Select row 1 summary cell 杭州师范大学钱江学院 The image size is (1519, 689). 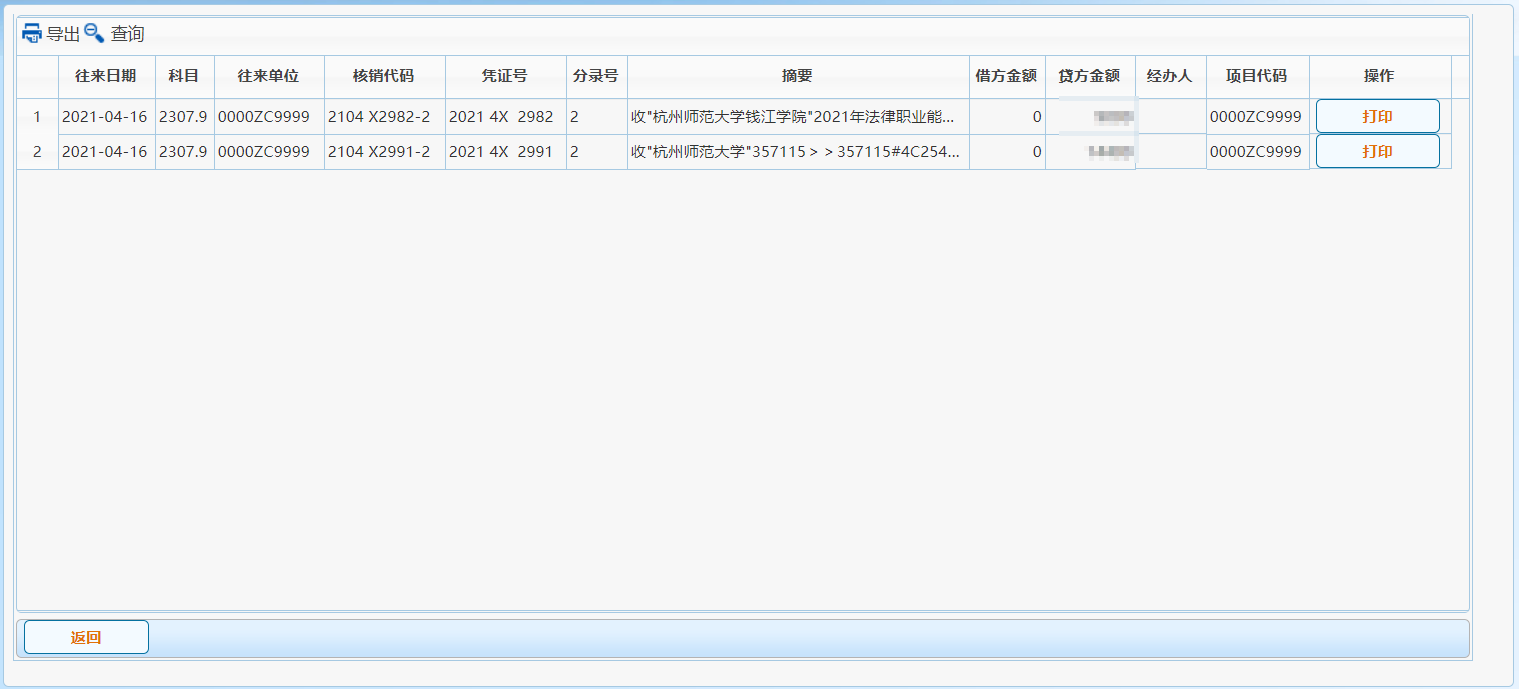pyautogui.click(x=797, y=117)
